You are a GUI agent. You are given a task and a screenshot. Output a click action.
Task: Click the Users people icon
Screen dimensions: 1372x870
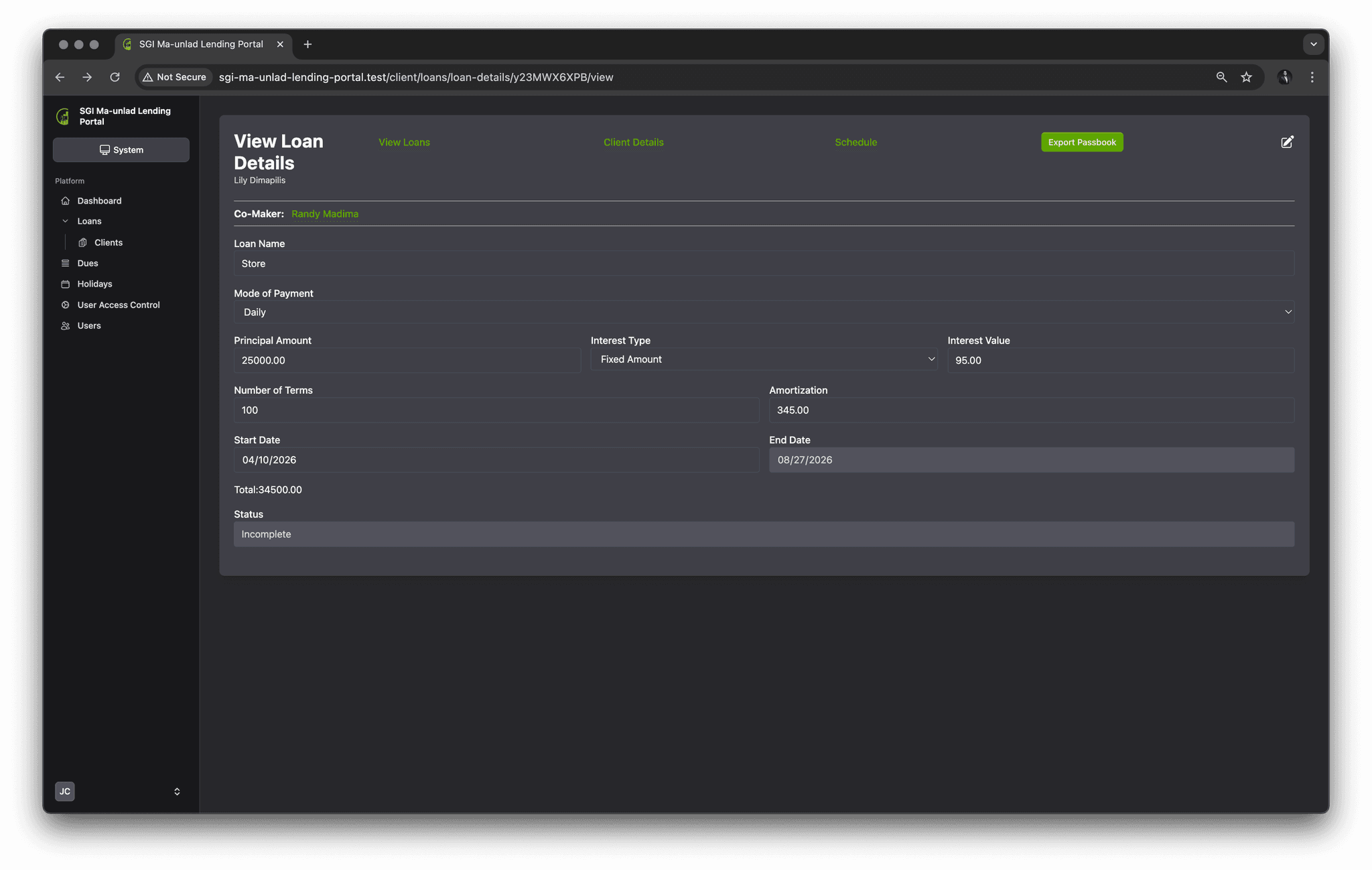(x=65, y=325)
